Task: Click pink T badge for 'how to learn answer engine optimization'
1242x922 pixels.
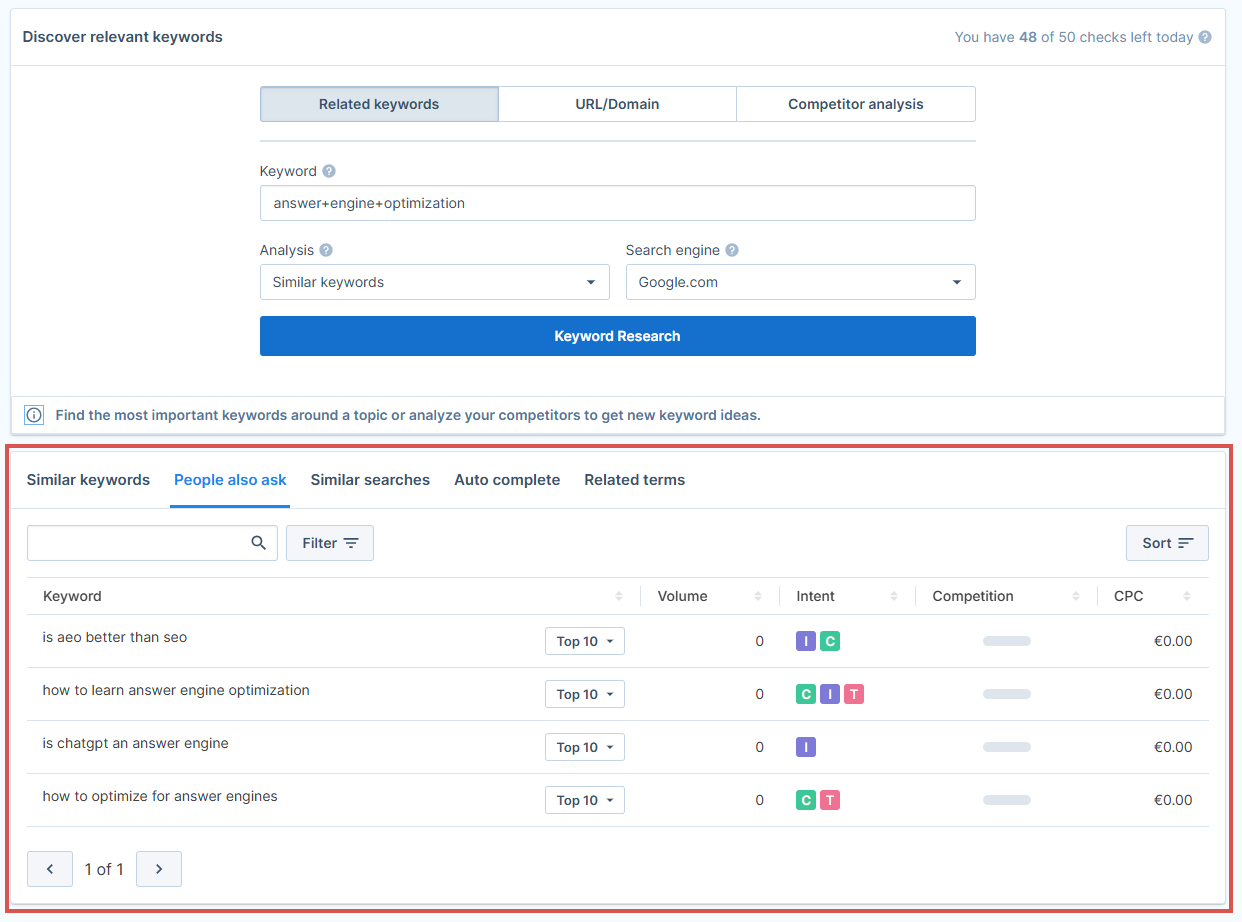Action: [854, 694]
